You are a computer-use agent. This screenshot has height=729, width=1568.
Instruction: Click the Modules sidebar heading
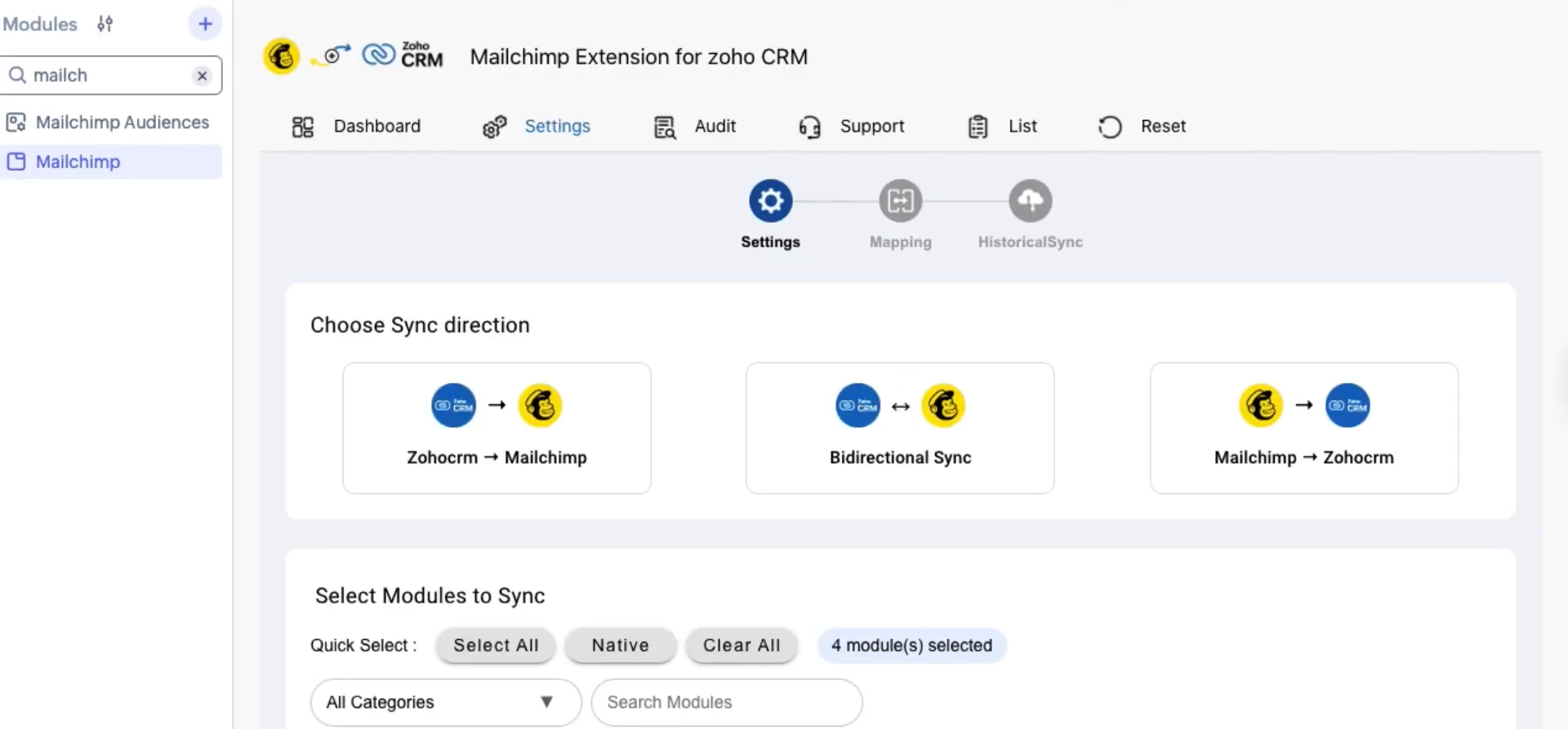click(x=40, y=24)
